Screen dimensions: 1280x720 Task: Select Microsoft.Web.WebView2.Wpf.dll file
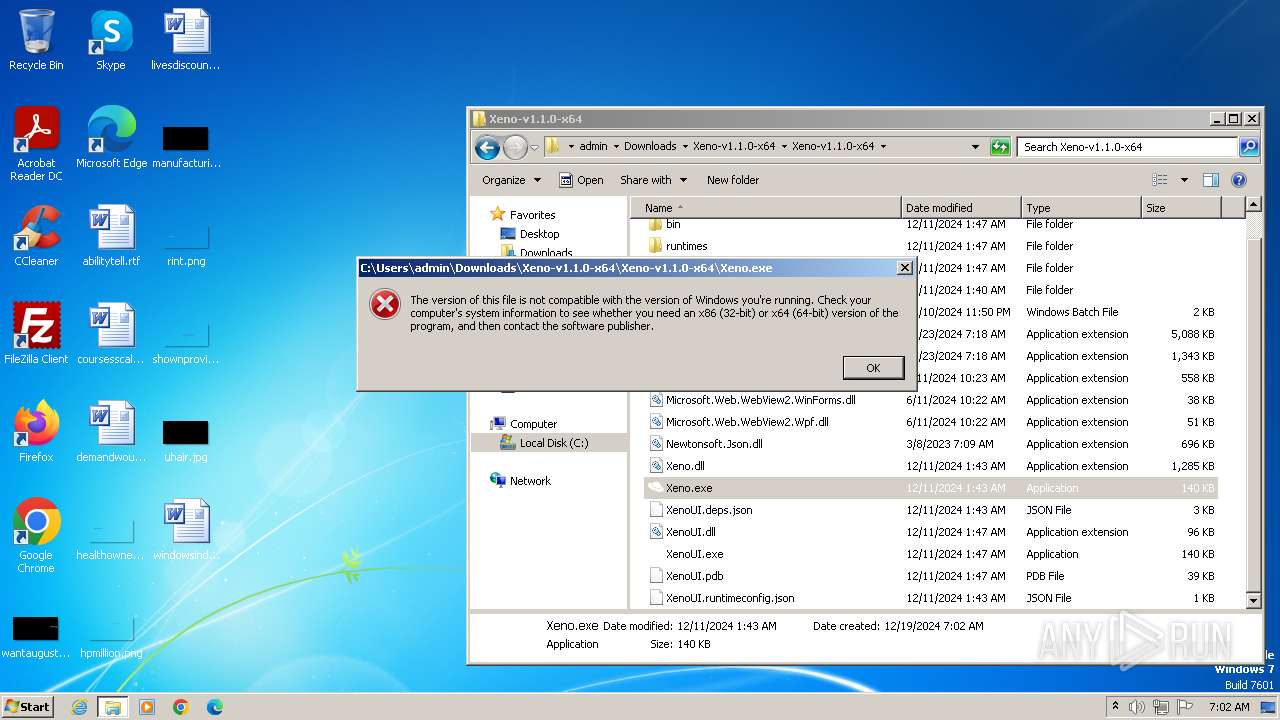(747, 422)
